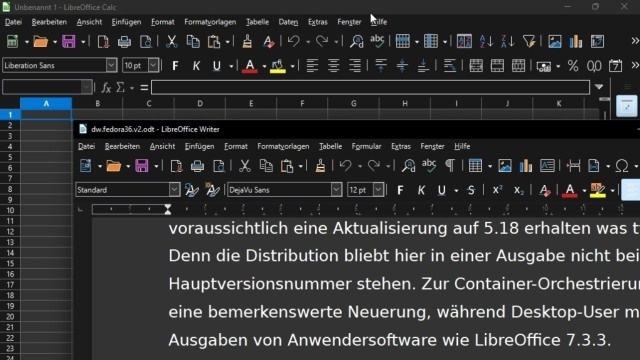The height and width of the screenshot is (360, 640).
Task: Toggle italic K in the Calc formatting bar
Action: (x=196, y=66)
